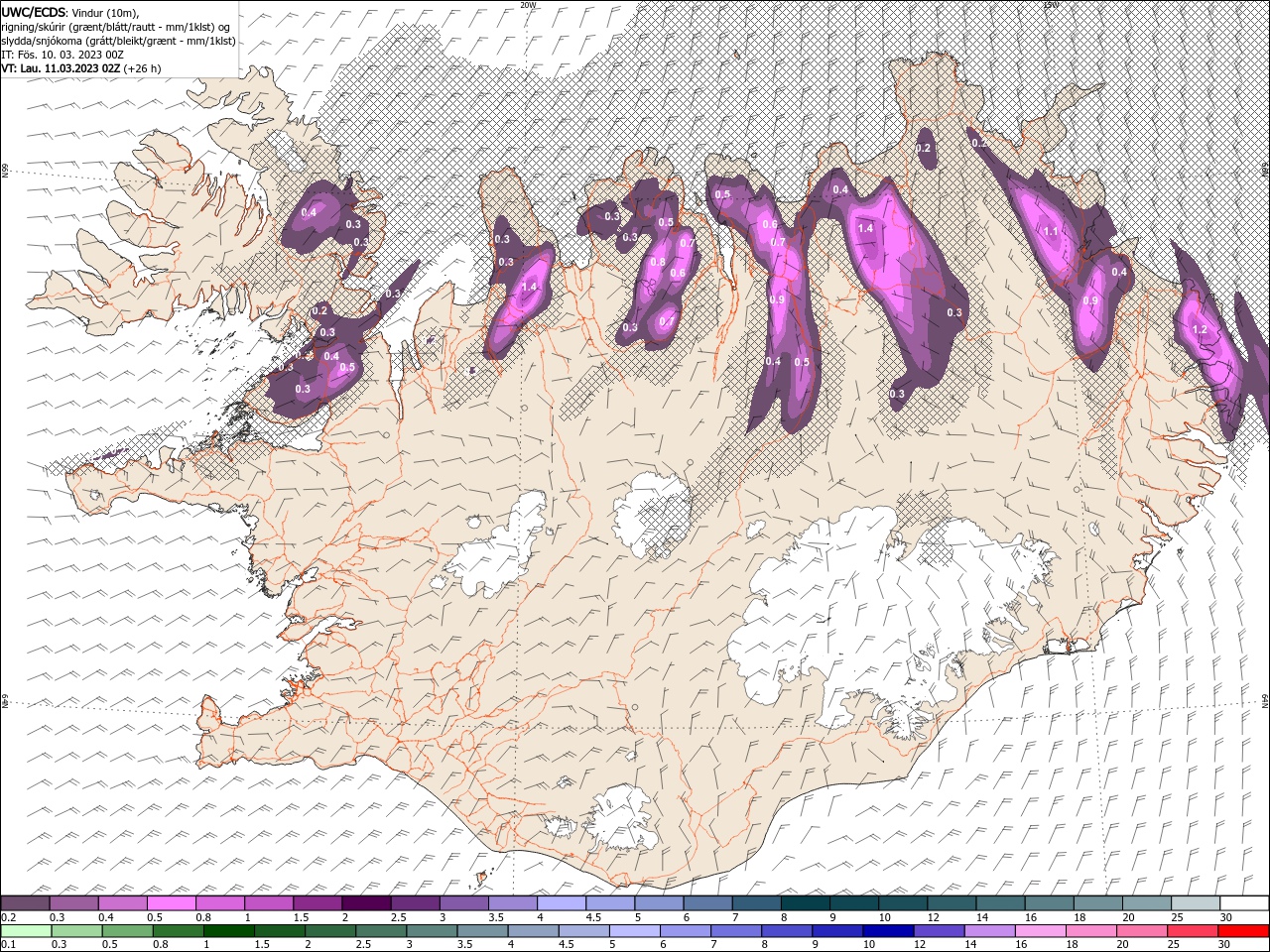Click the 'Vindur (10m)' legend caption text
1270x952 pixels.
click(x=106, y=12)
